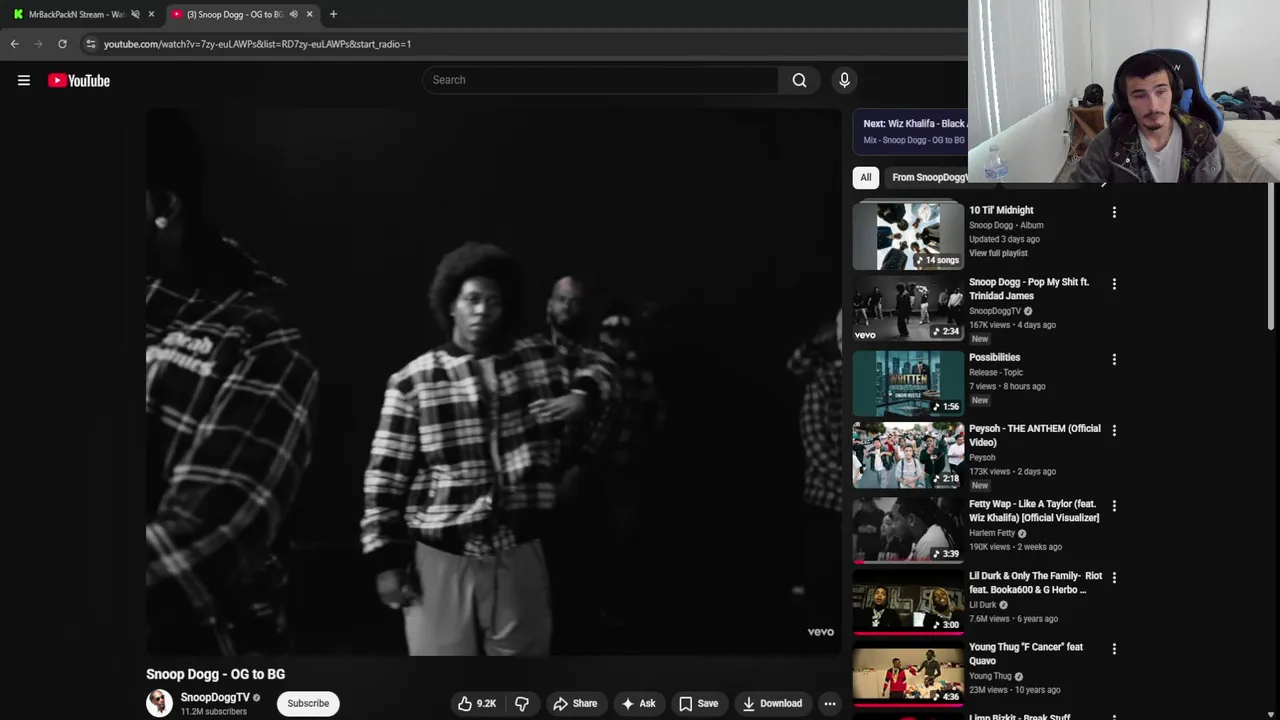Viewport: 1280px width, 720px height.
Task: Select the From SnoopDogg filter chip
Action: 929,177
